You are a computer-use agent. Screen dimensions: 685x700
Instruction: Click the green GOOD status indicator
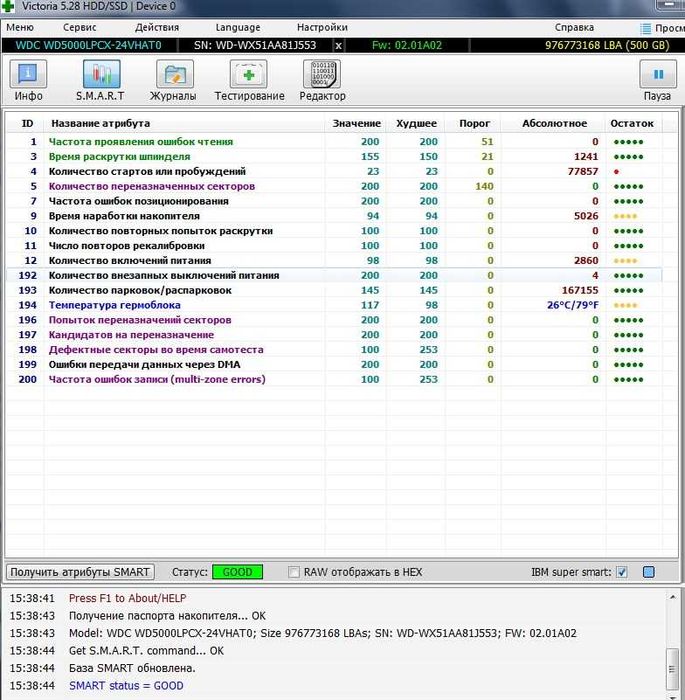click(x=238, y=572)
